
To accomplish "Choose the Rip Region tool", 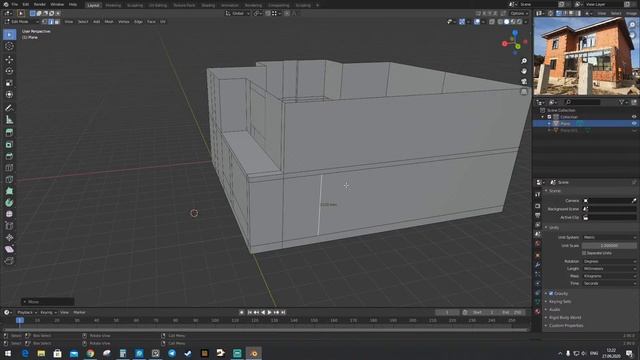I will click(9, 261).
